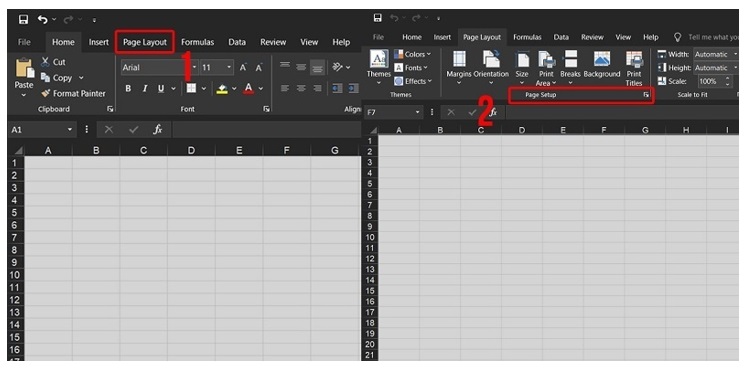Open Font Color dropdown arrow
Image resolution: width=746 pixels, height=371 pixels.
tap(261, 88)
